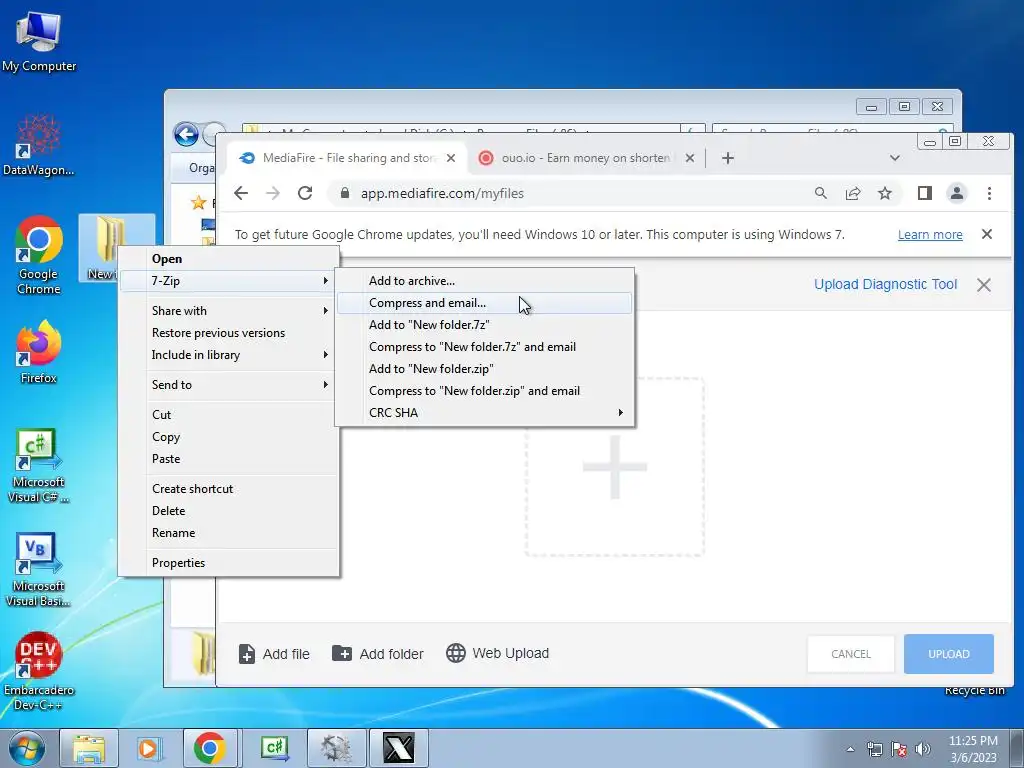
Task: Select Create shortcut in context menu
Action: pos(229,488)
